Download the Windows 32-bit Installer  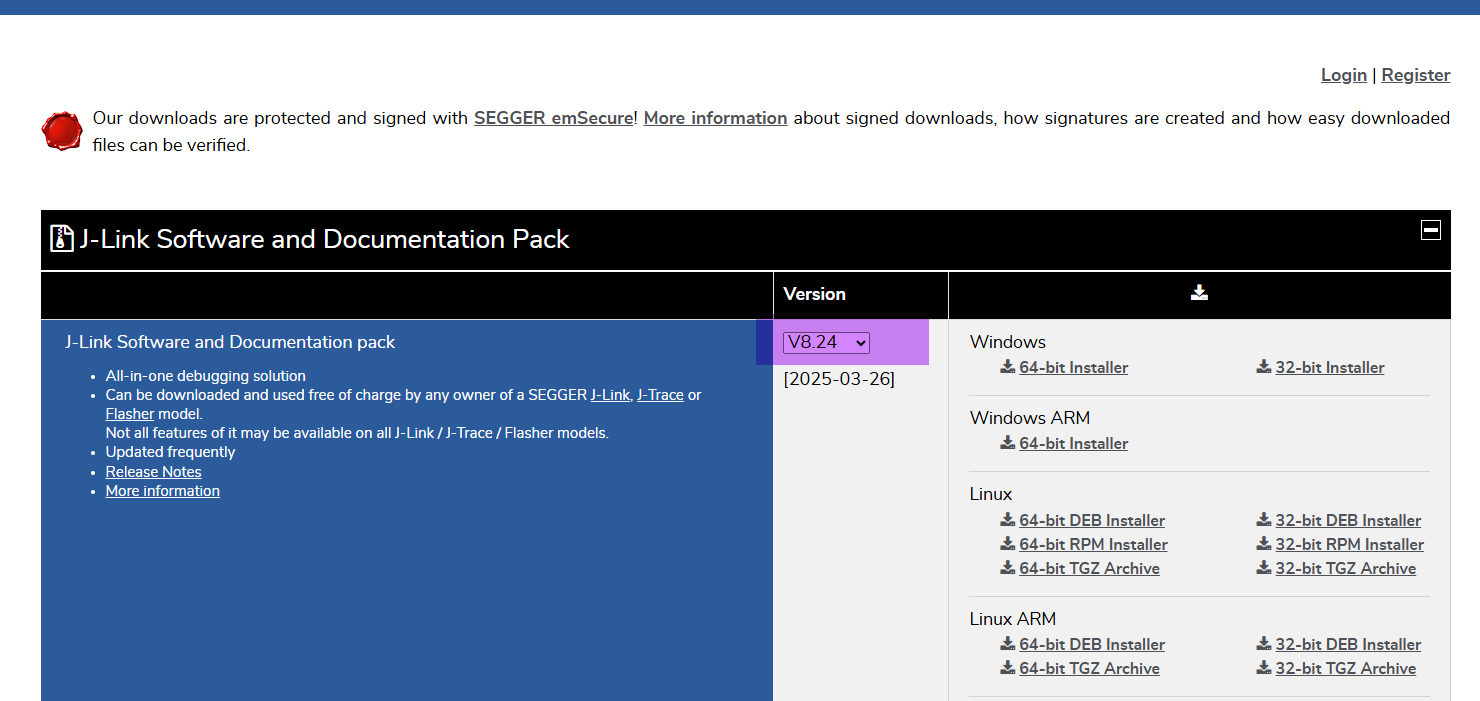tap(1330, 367)
